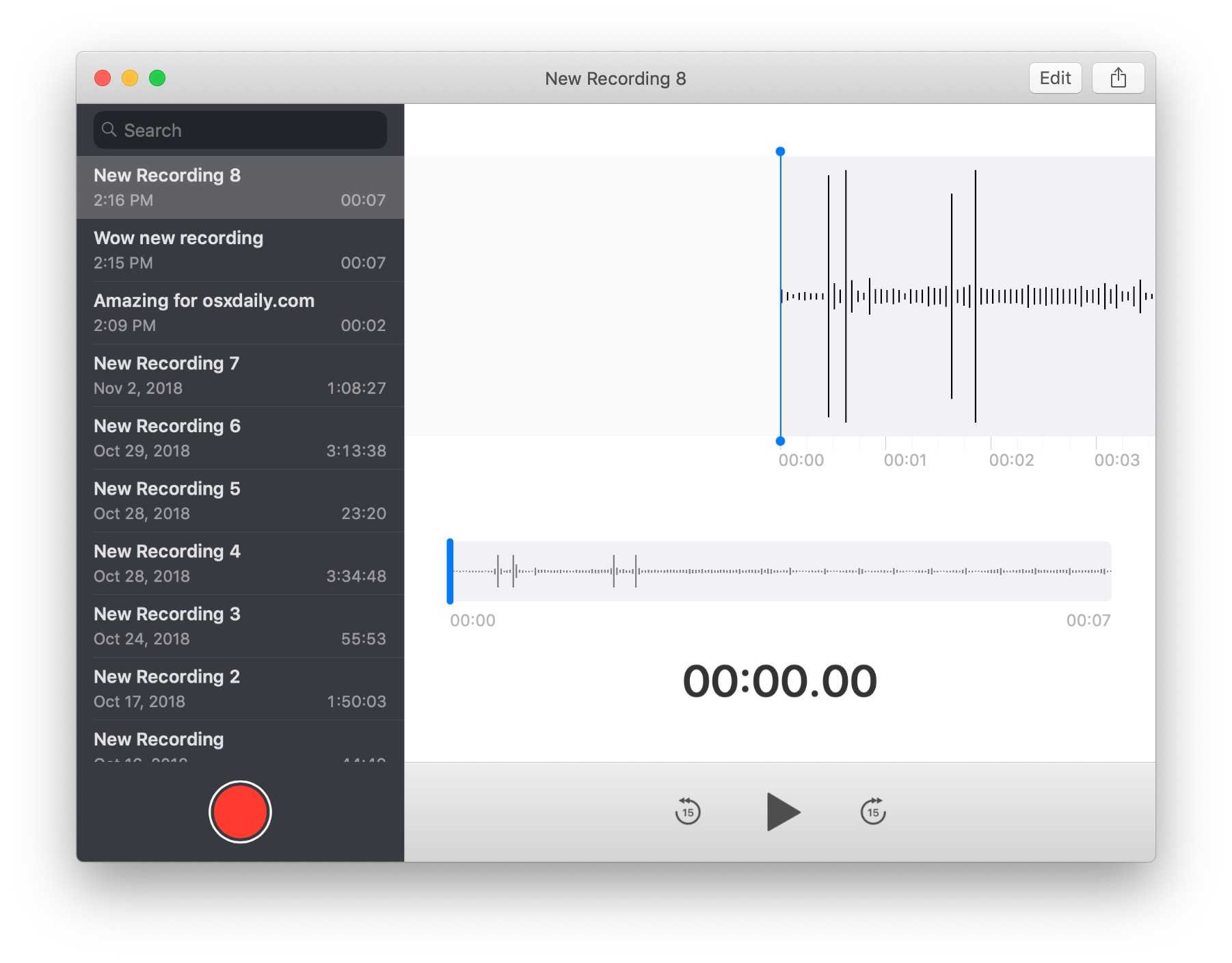Select the bottom New Recording entry
The width and height of the screenshot is (1232, 963).
(240, 741)
